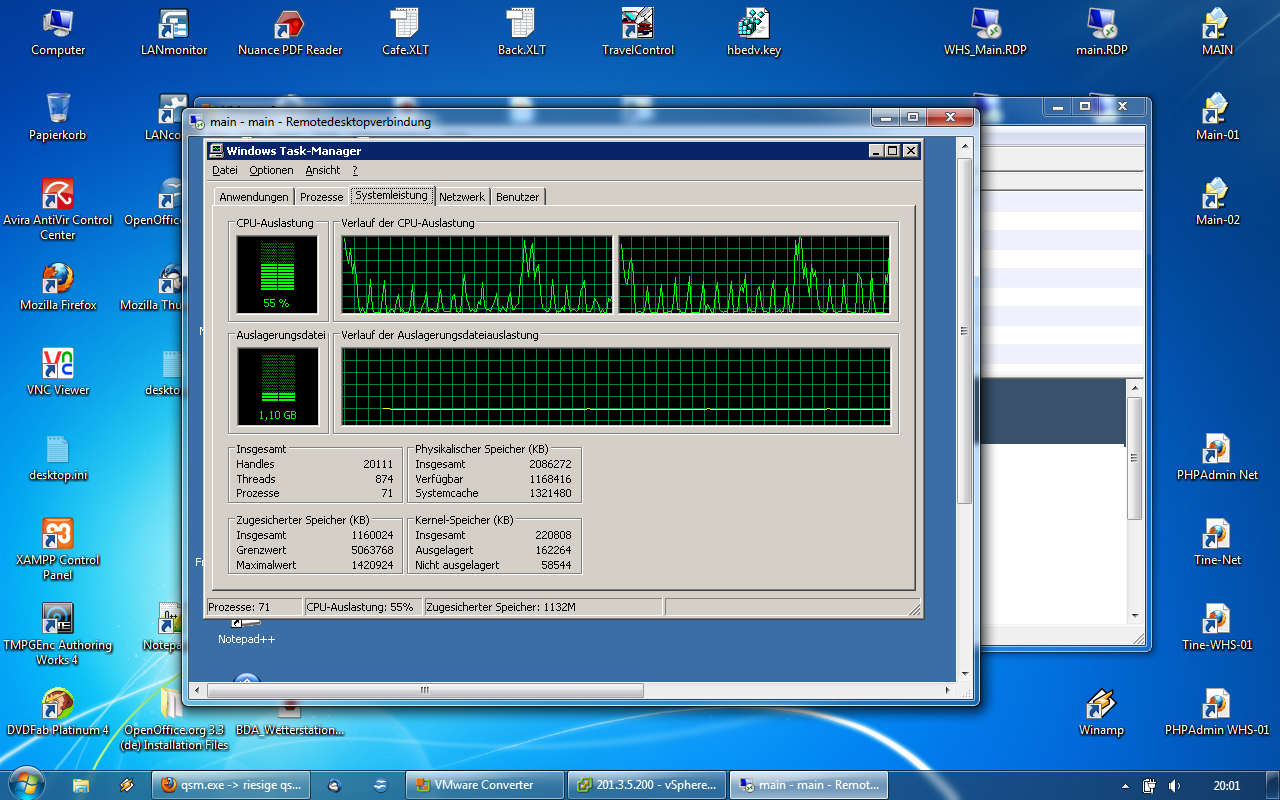Open Datei menu in Task-Manager

click(x=225, y=171)
